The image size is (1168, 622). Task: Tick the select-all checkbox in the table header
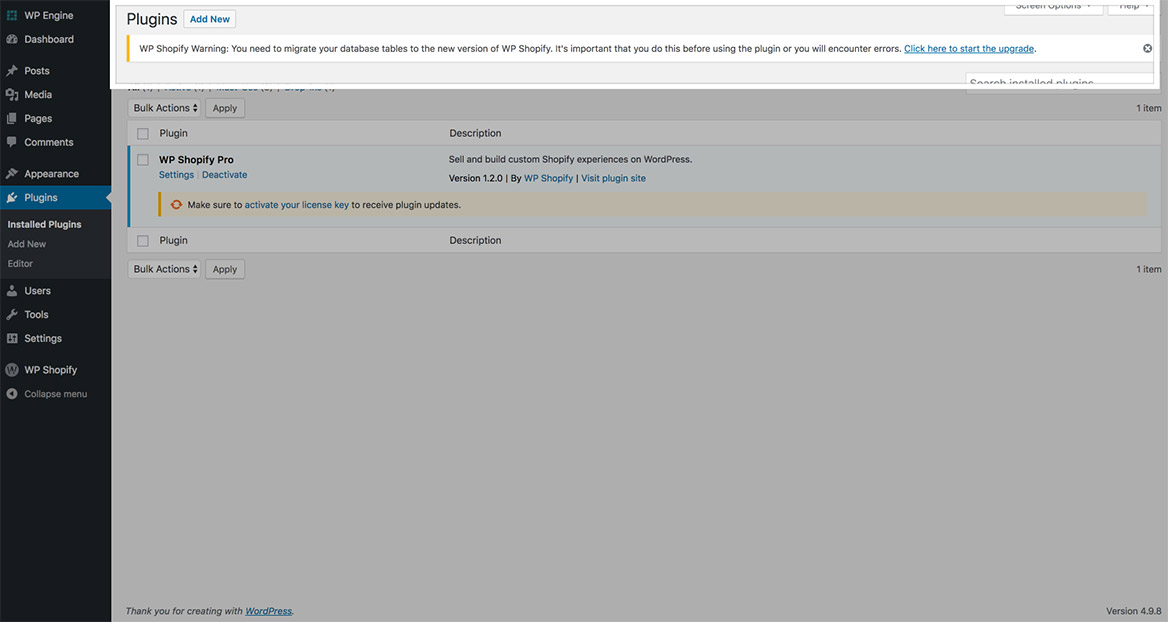click(x=143, y=133)
